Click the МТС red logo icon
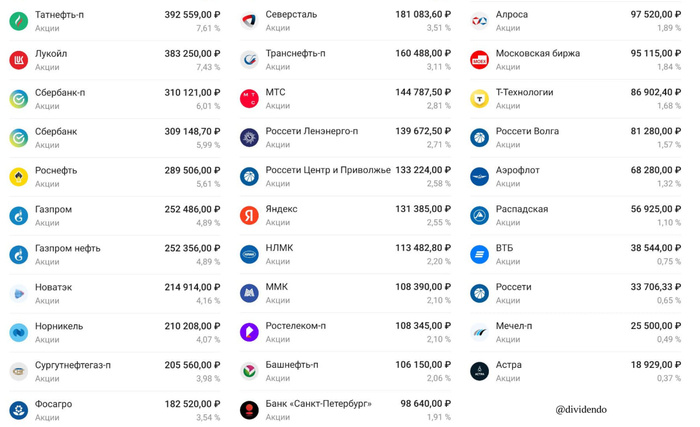The image size is (700, 427). (249, 98)
